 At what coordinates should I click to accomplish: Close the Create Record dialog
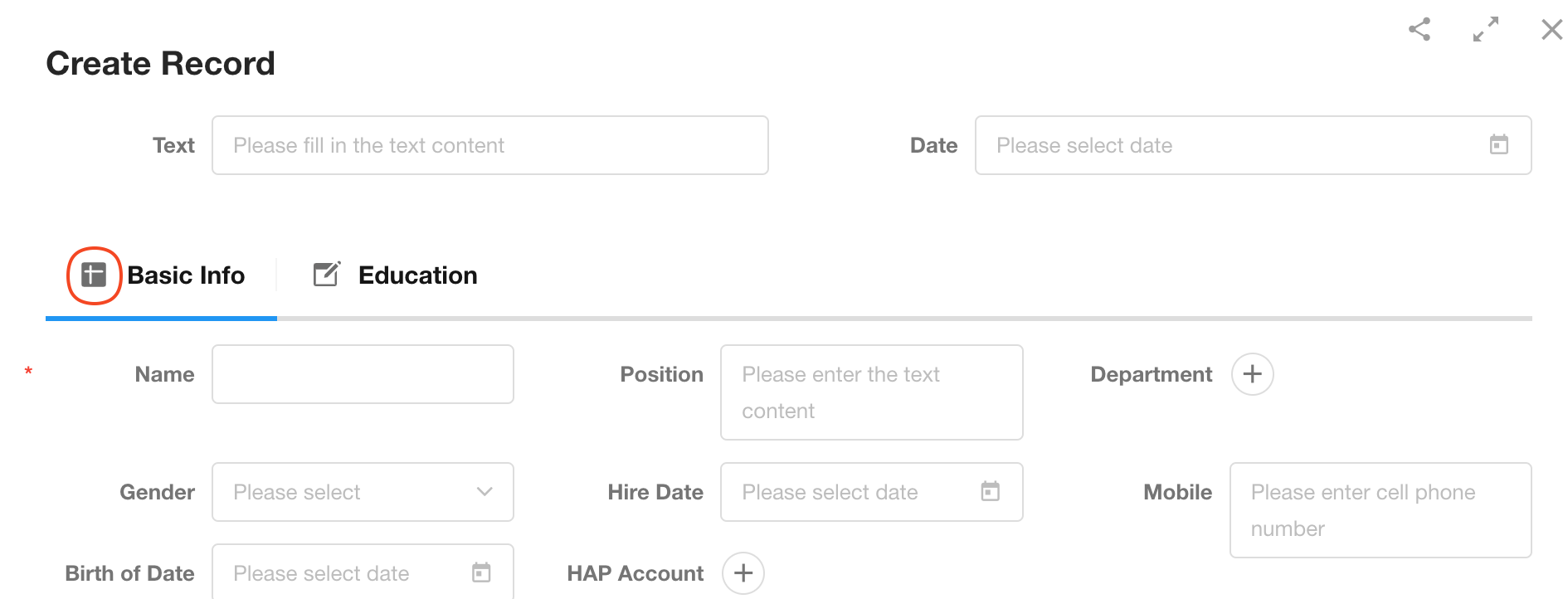tap(1551, 30)
